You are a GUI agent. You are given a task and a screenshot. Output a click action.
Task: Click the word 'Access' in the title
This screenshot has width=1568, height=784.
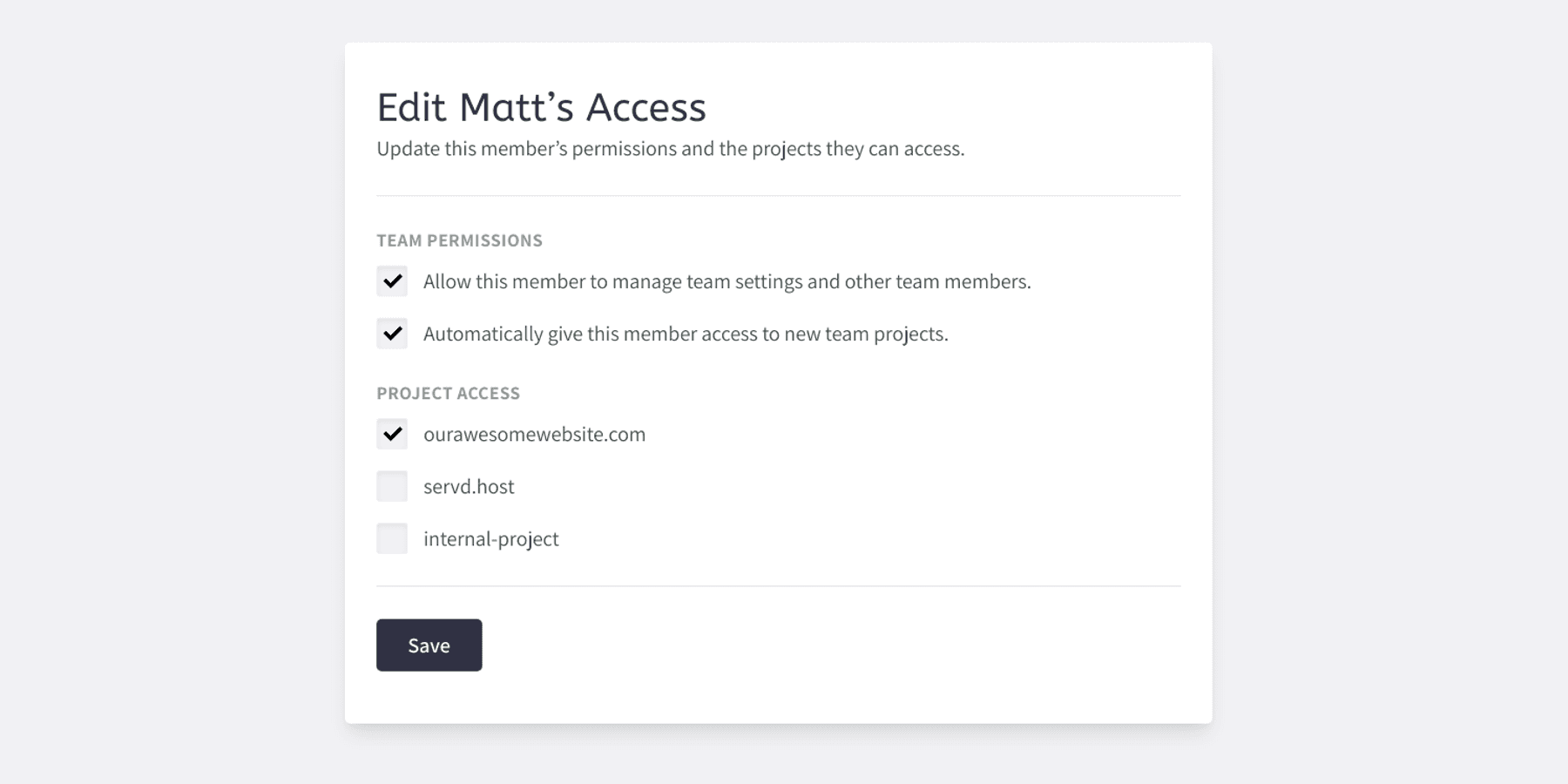coord(645,107)
